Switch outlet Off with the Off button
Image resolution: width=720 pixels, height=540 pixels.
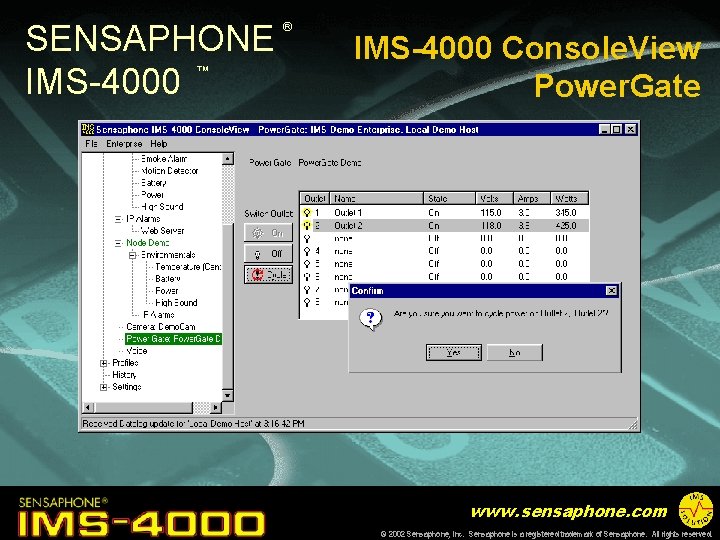(269, 253)
